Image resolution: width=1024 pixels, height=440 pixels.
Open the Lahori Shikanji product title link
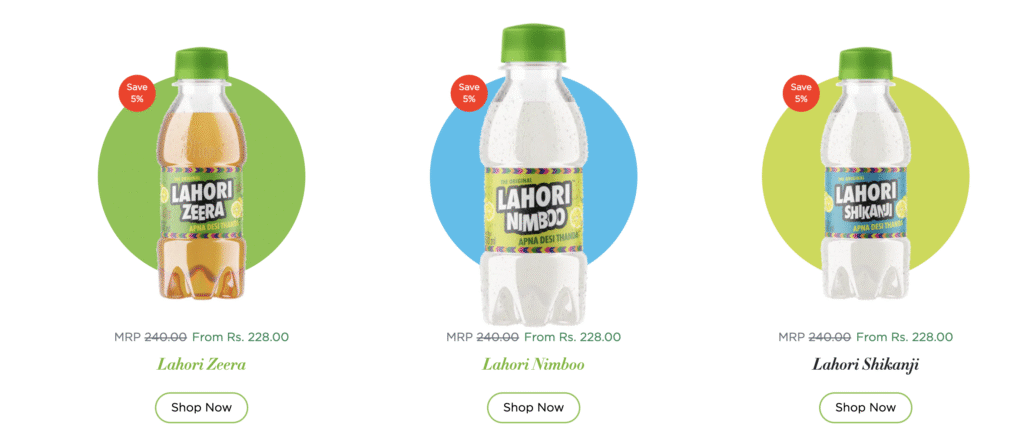point(865,364)
